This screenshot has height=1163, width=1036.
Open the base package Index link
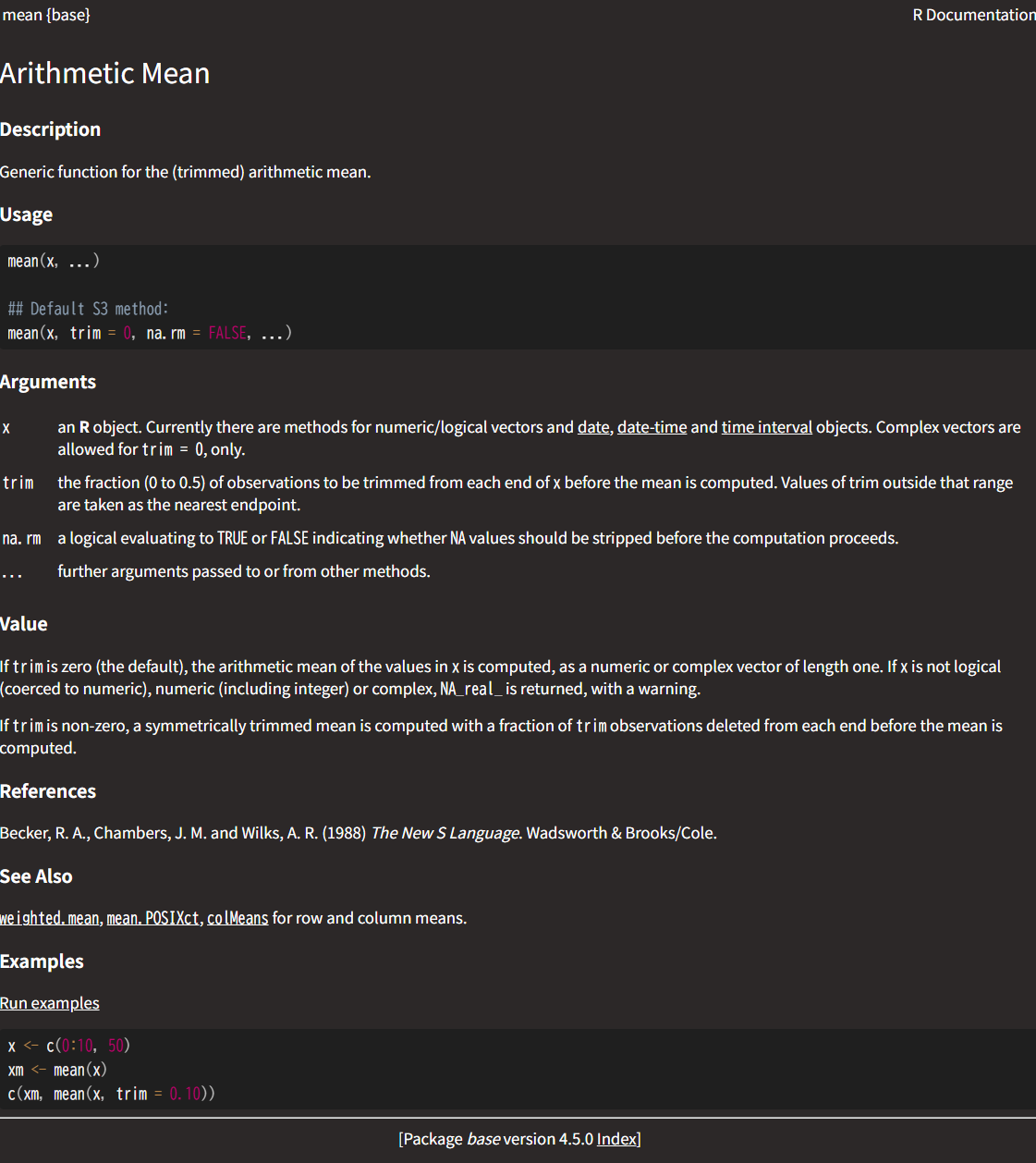click(x=616, y=1139)
